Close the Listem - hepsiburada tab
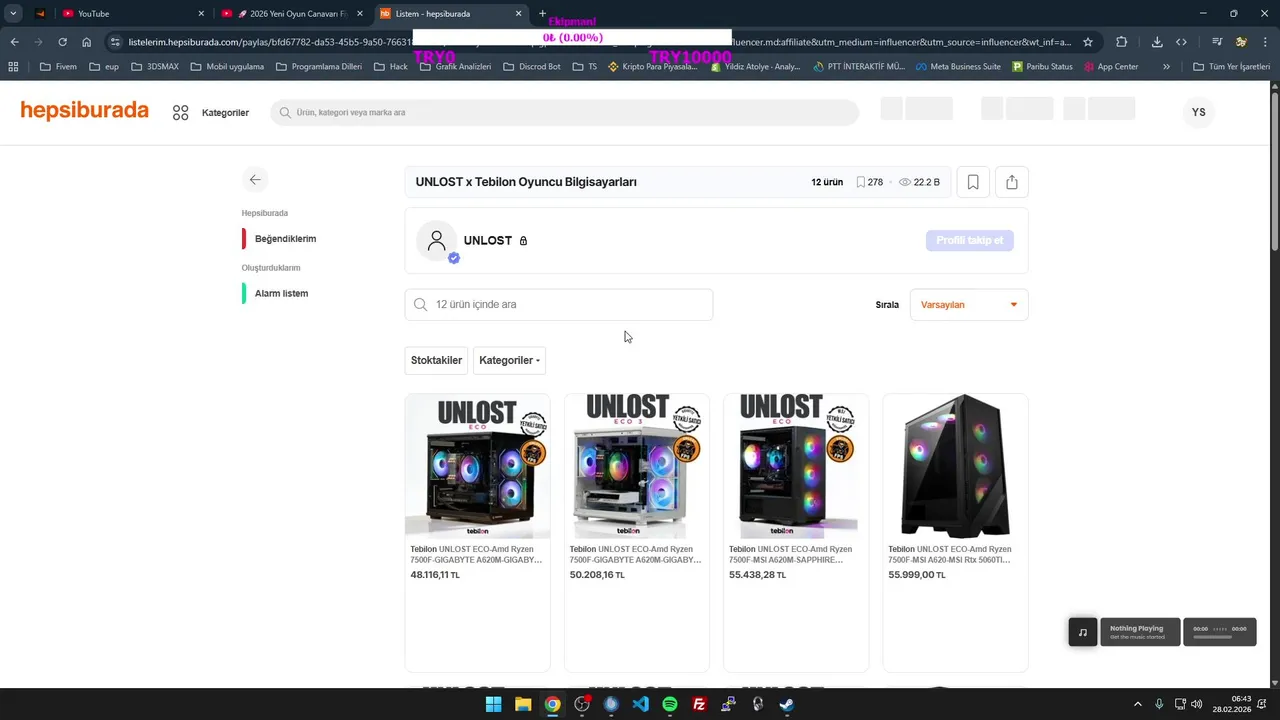This screenshot has width=1280, height=720. point(518,14)
